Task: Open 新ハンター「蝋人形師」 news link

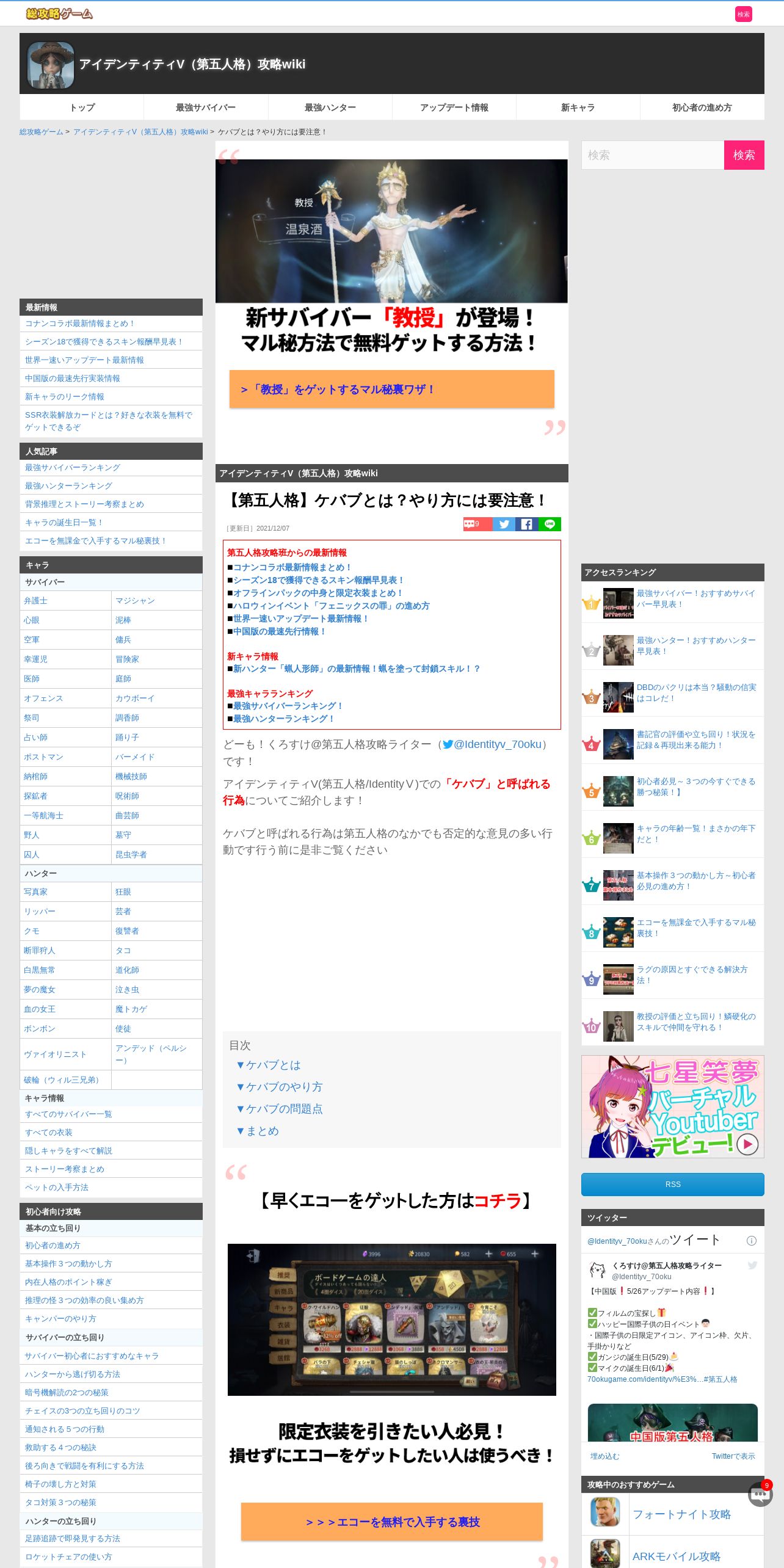Action: click(357, 669)
